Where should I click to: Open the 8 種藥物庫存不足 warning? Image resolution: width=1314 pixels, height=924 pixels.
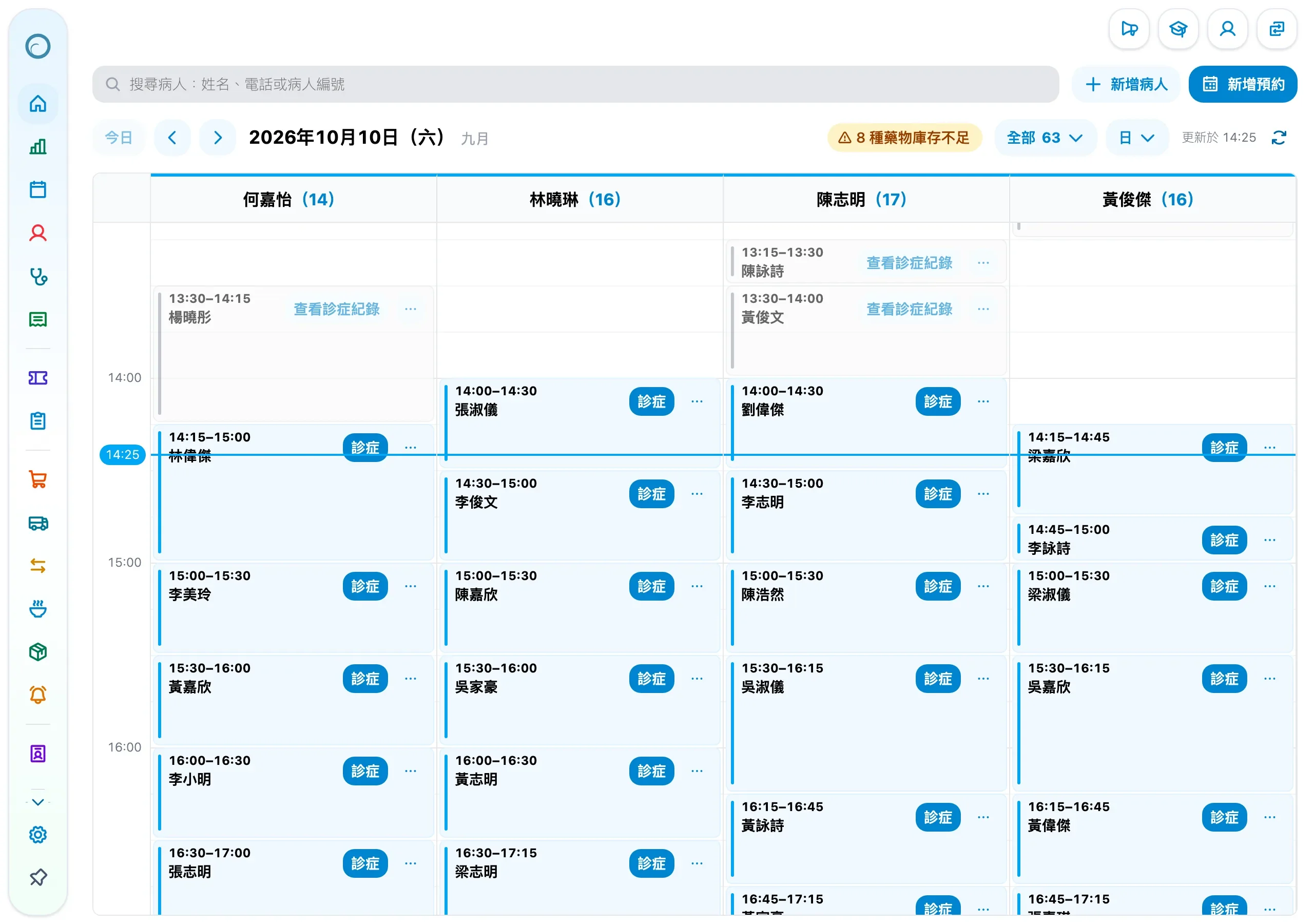[x=904, y=138]
